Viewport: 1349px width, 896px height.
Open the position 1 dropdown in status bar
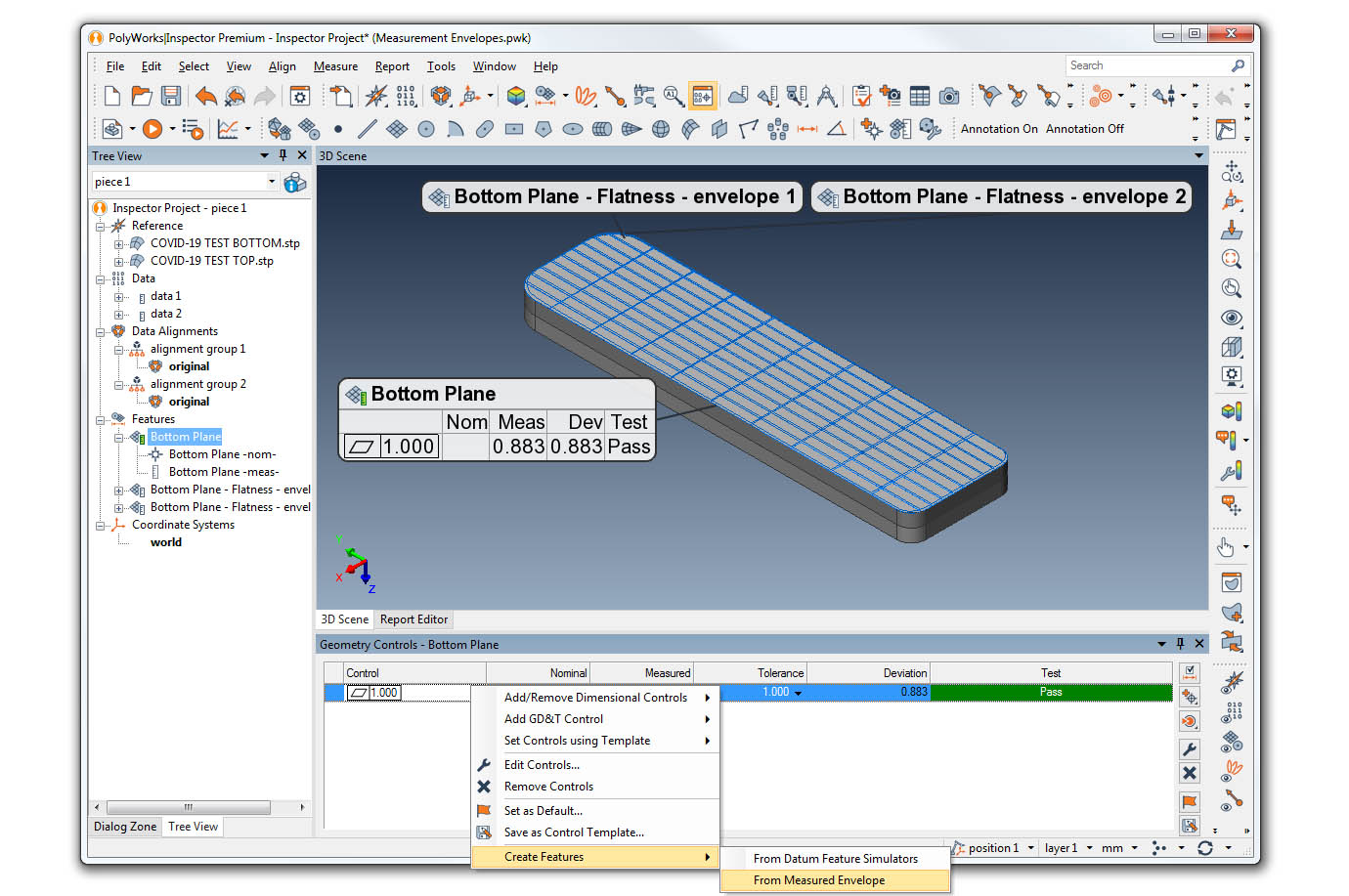pos(1030,848)
